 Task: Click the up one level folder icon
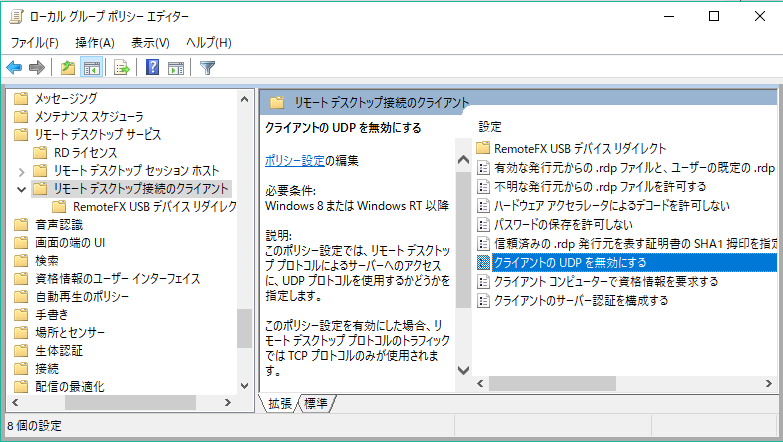tap(67, 67)
